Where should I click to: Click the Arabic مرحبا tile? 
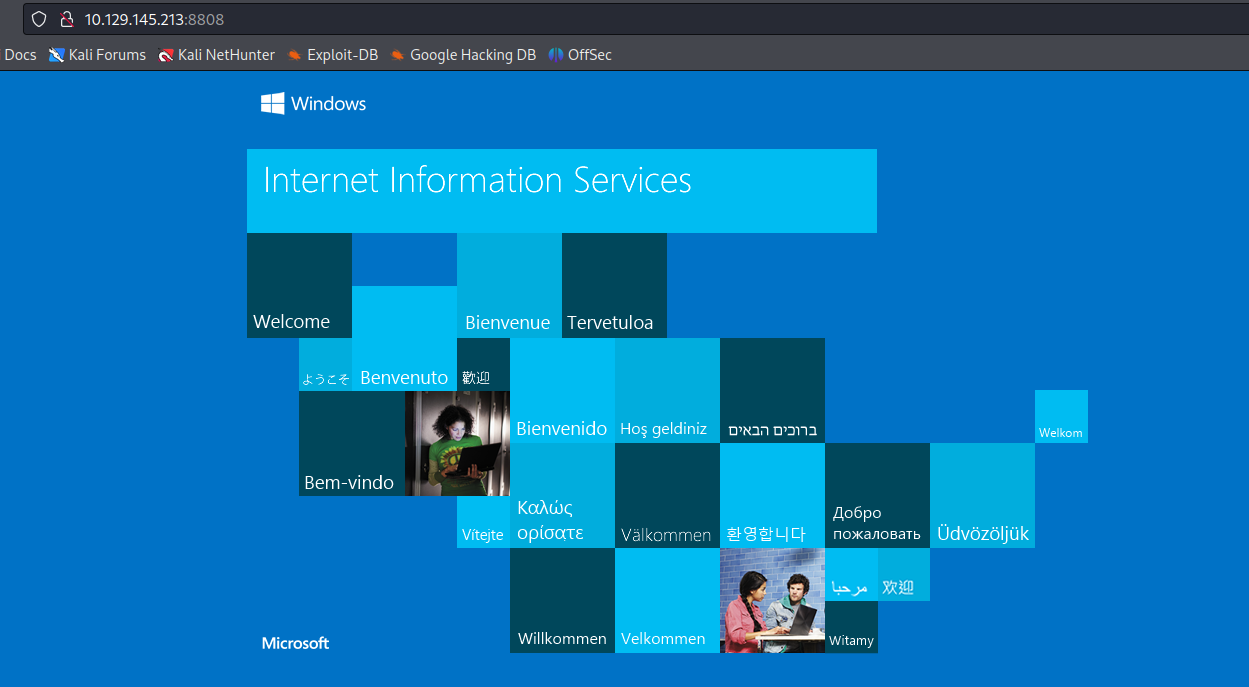click(851, 574)
